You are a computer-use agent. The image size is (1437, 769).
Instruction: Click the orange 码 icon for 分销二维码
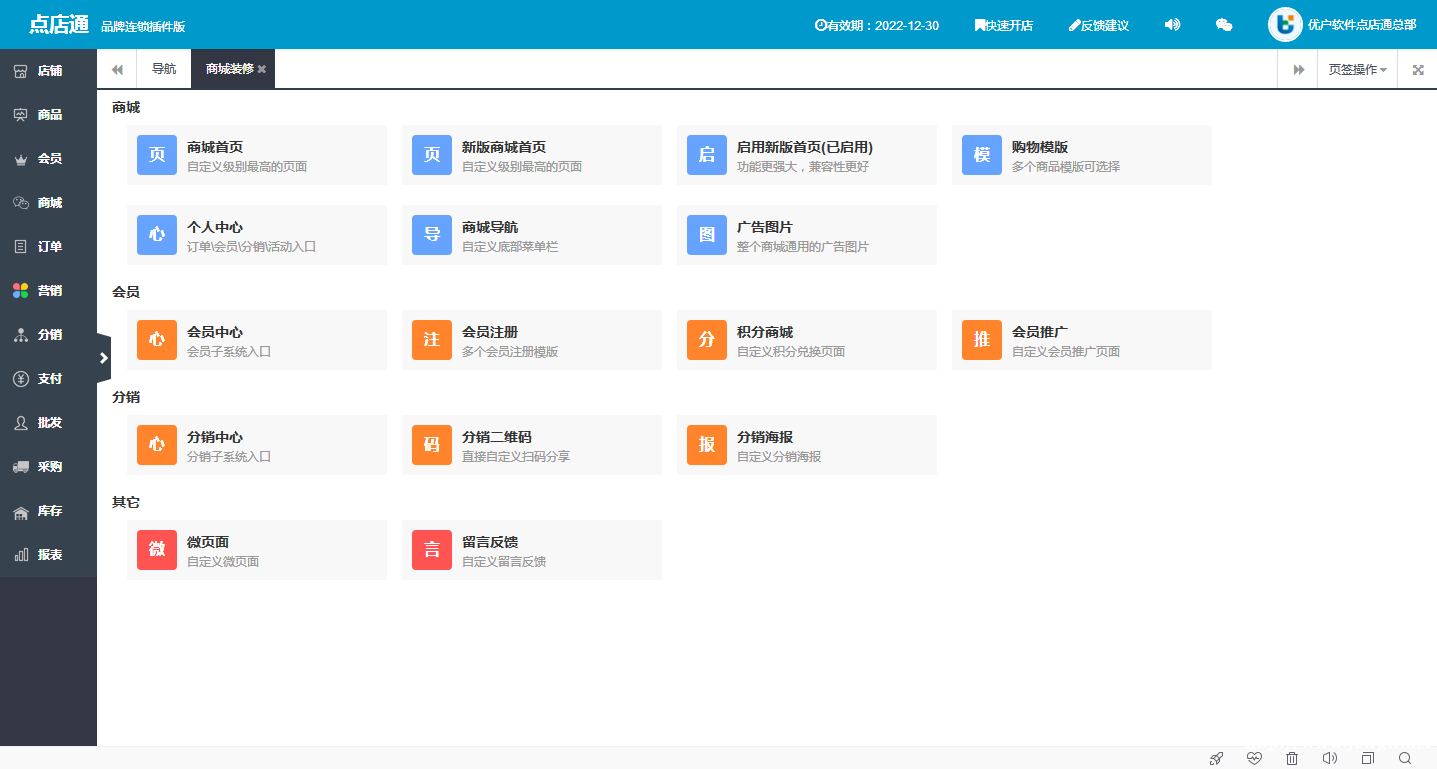(x=432, y=445)
